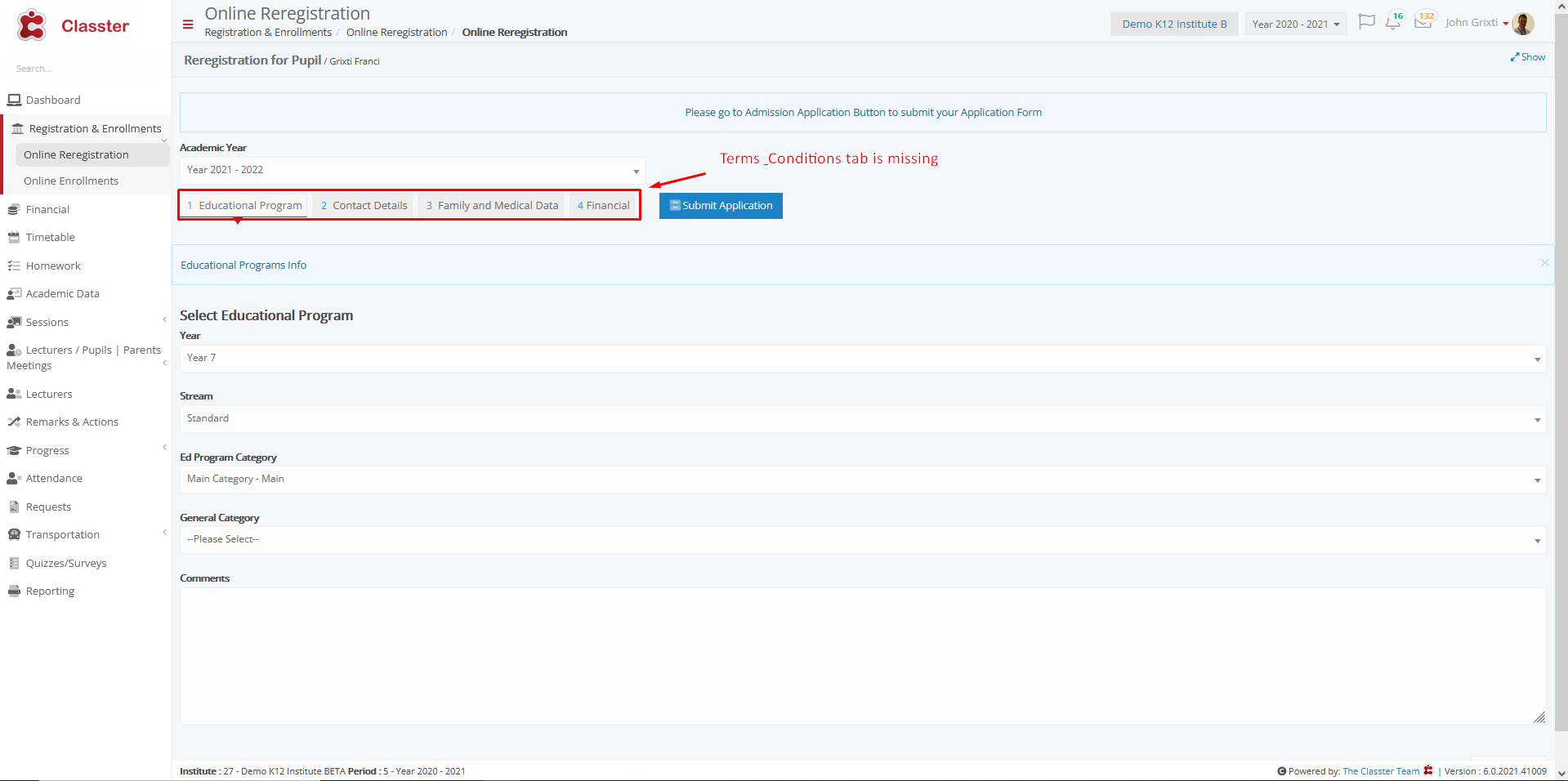Select the Contact Details tab
Image resolution: width=1568 pixels, height=781 pixels.
364,206
